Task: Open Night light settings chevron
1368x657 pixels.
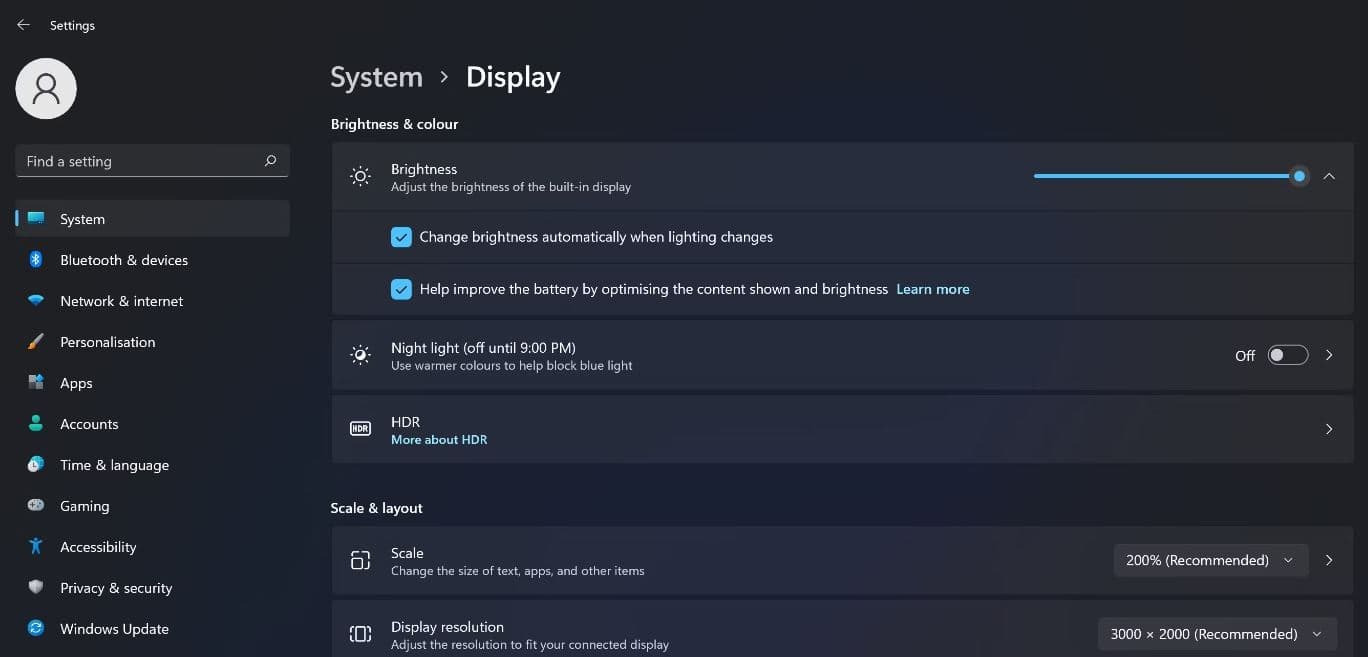Action: pyautogui.click(x=1329, y=355)
